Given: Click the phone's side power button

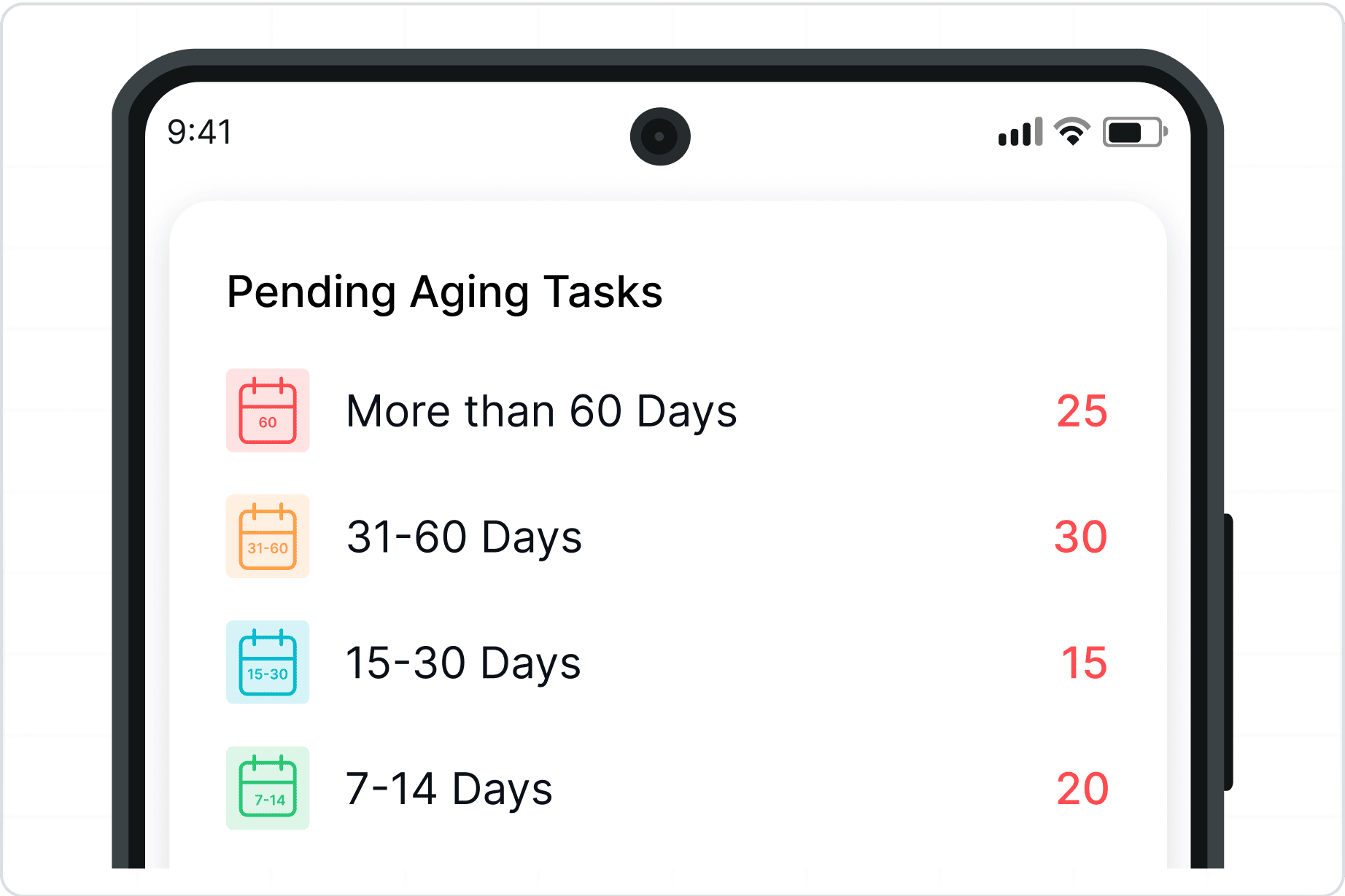Looking at the screenshot, I should 1228,652.
